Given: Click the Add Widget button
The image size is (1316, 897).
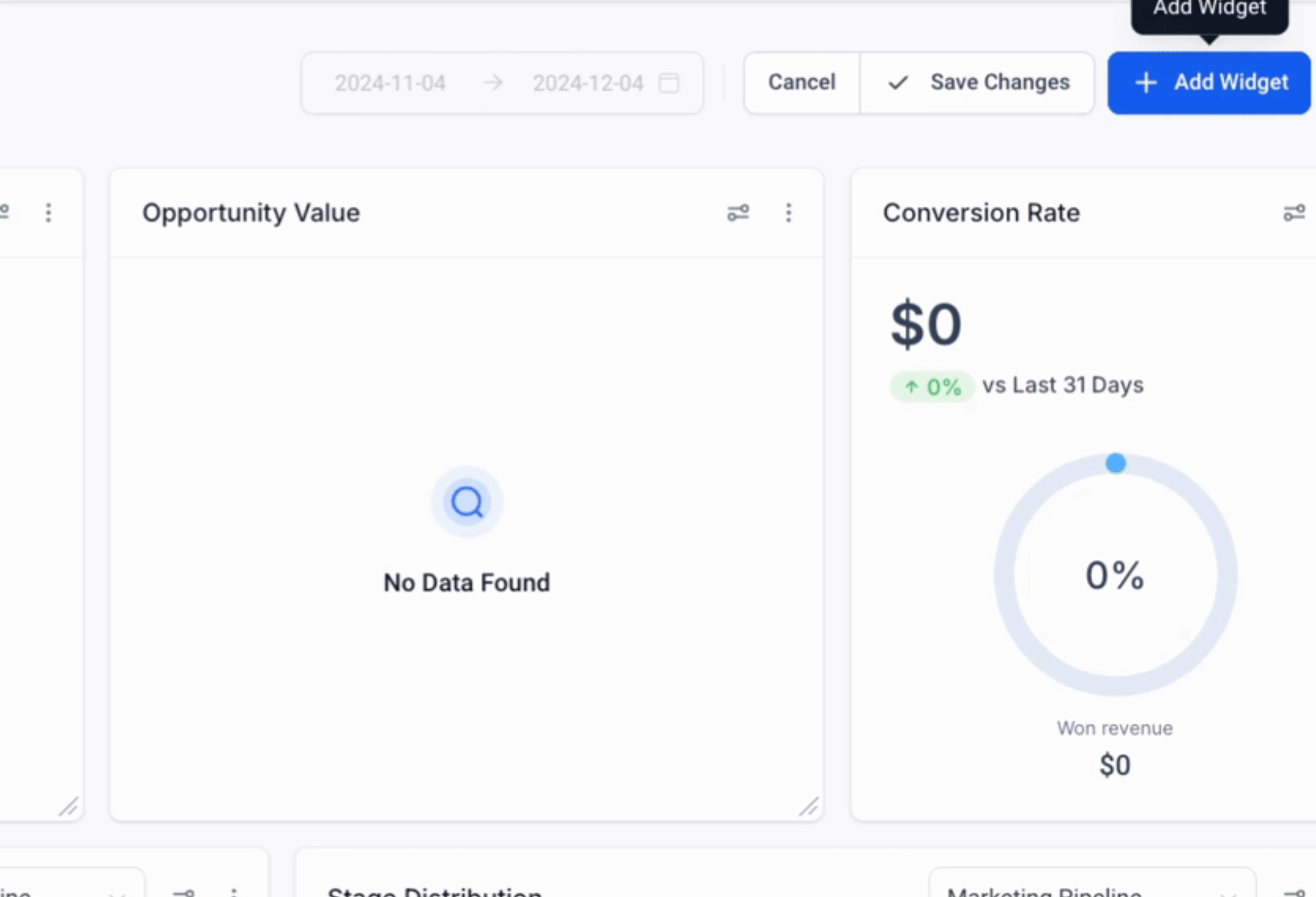Looking at the screenshot, I should [x=1209, y=83].
